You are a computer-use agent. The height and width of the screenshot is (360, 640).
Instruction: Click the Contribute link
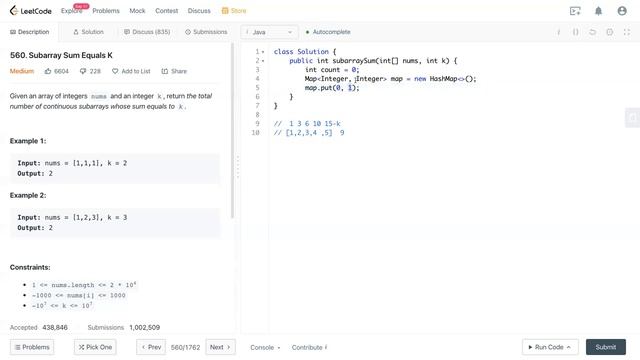309,347
